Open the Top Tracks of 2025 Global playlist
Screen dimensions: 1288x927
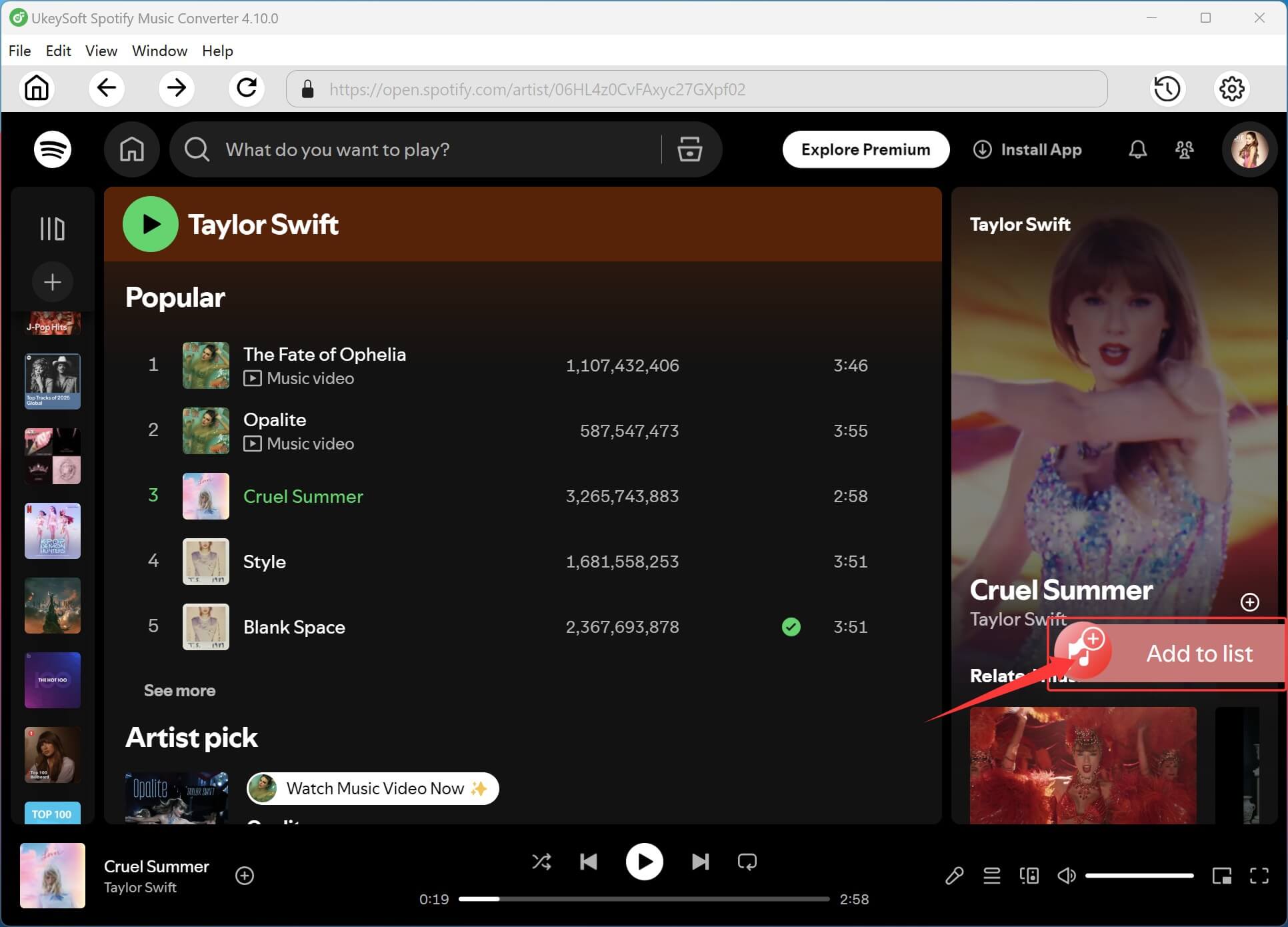[x=52, y=381]
